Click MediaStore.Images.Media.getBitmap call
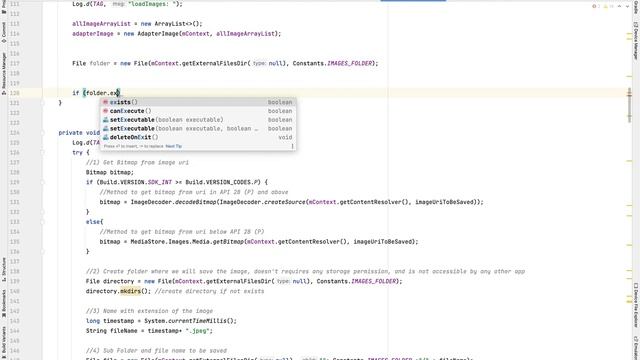The height and width of the screenshot is (360, 640). click(187, 242)
